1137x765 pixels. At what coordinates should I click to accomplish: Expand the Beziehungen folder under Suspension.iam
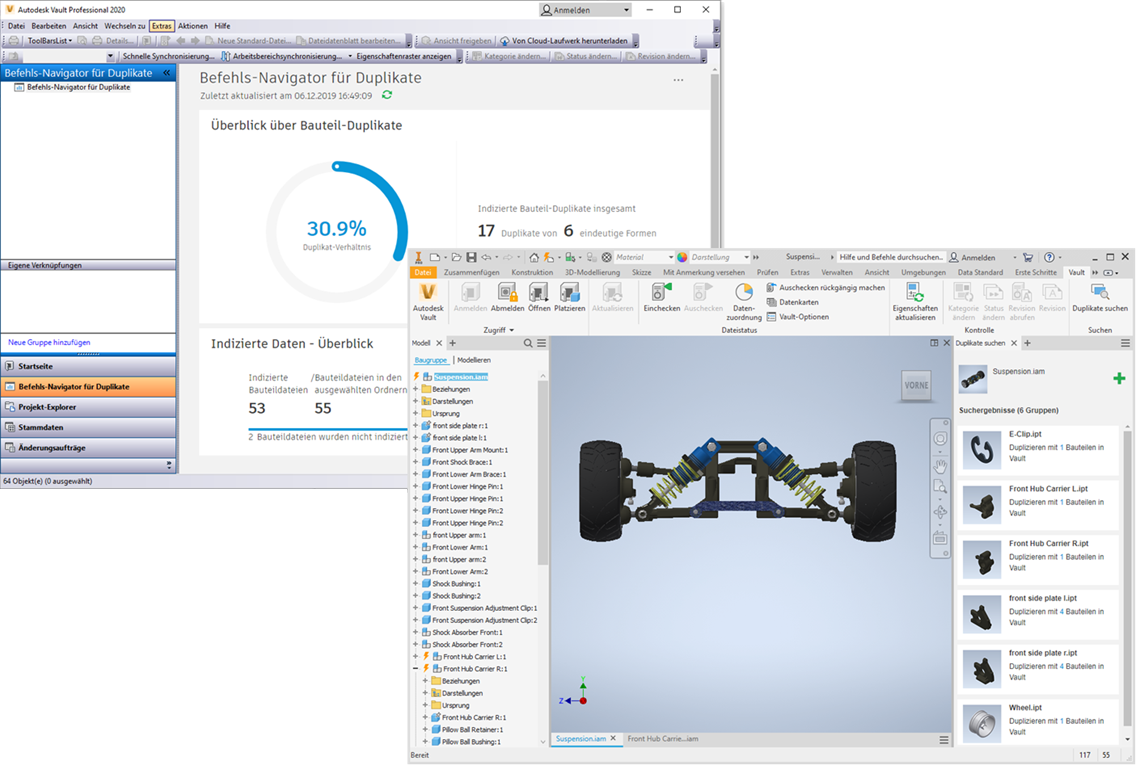(416, 389)
